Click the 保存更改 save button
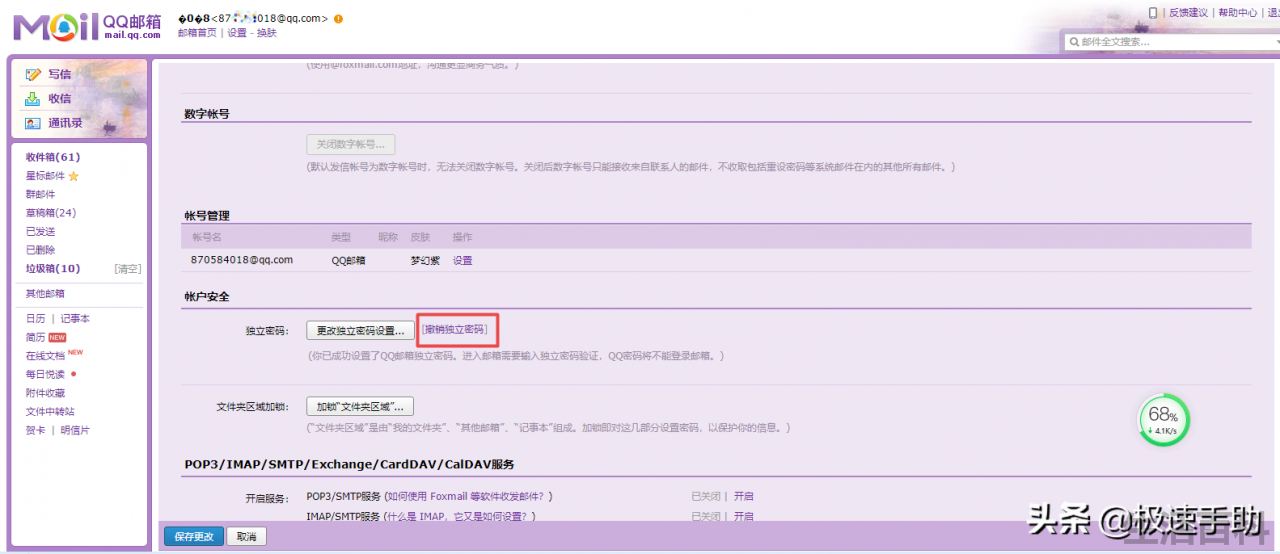This screenshot has height=554, width=1280. pyautogui.click(x=194, y=537)
